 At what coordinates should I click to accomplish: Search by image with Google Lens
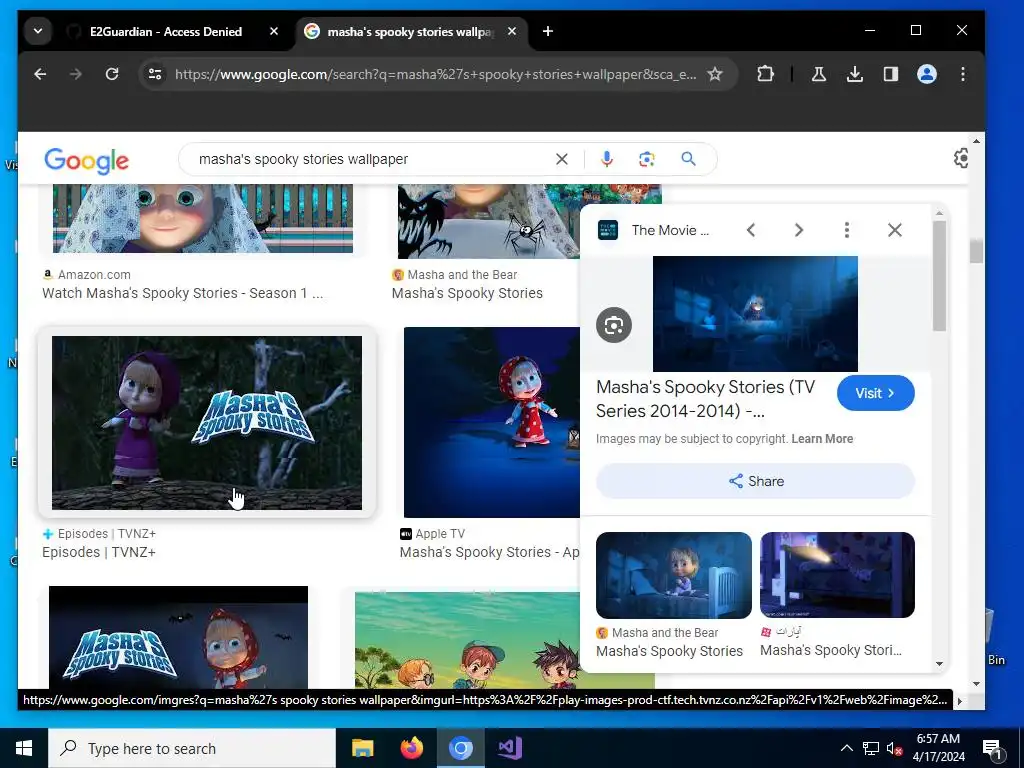647,159
